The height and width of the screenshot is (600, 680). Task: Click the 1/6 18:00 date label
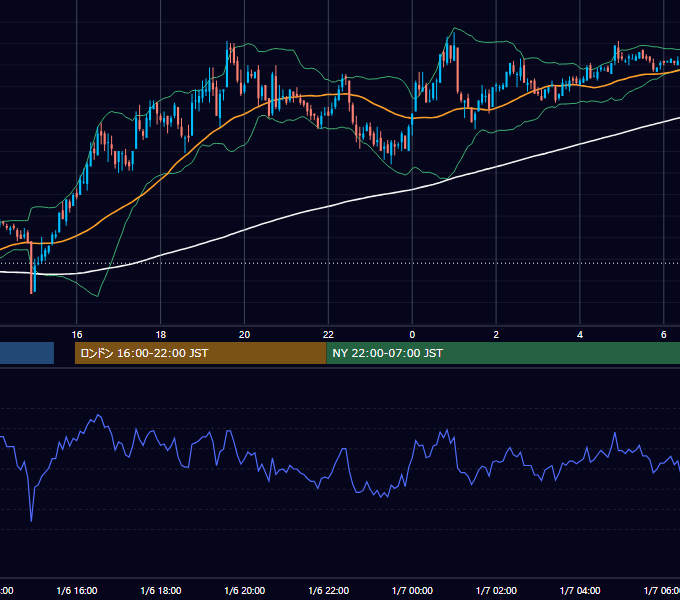[x=161, y=590]
